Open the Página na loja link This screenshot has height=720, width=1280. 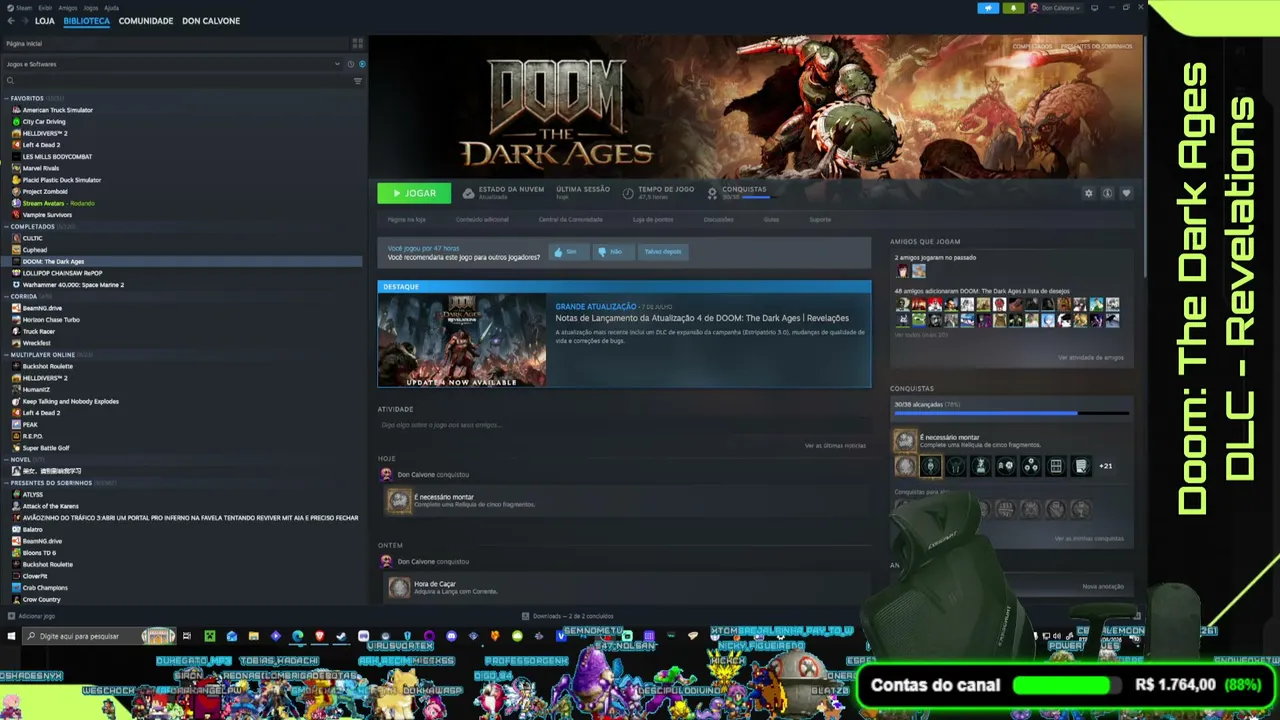[406, 220]
